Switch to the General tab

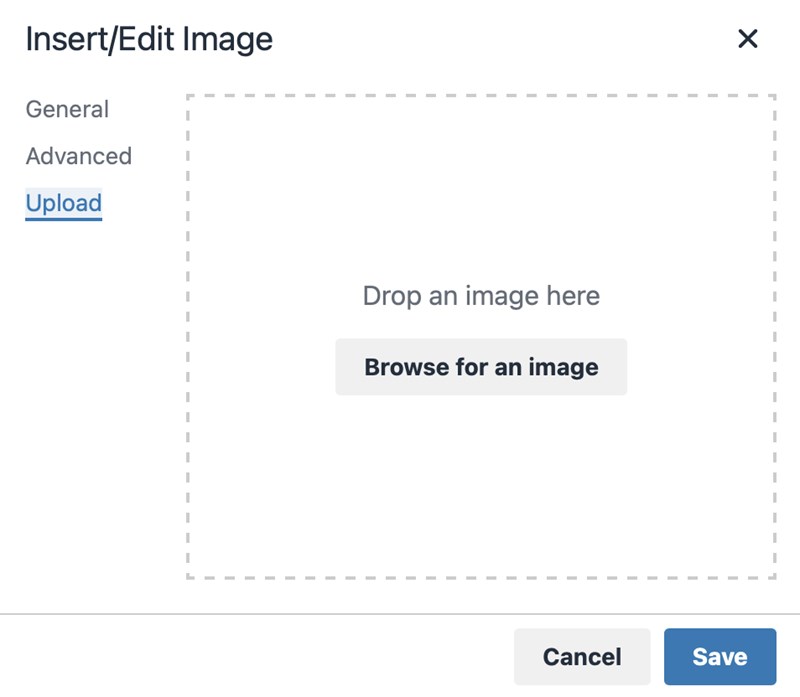coord(67,109)
